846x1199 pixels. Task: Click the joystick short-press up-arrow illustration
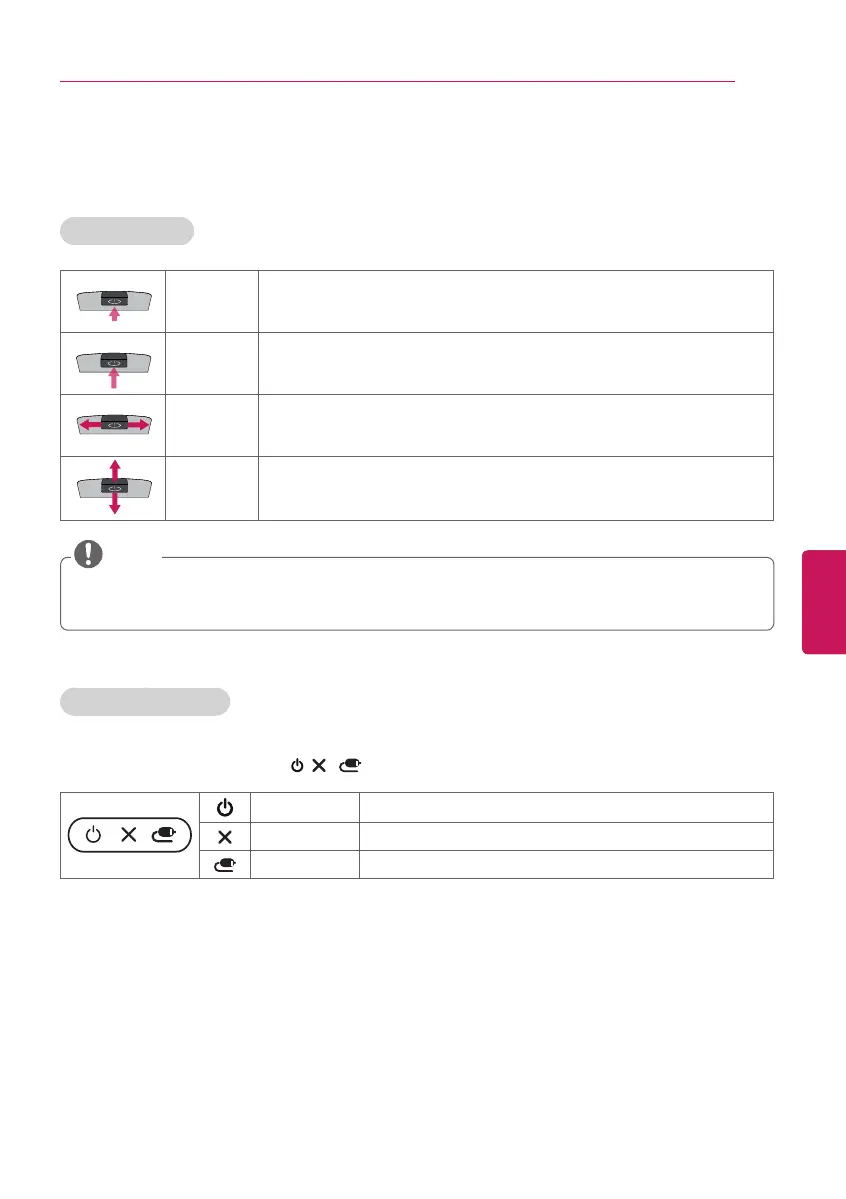(x=114, y=304)
